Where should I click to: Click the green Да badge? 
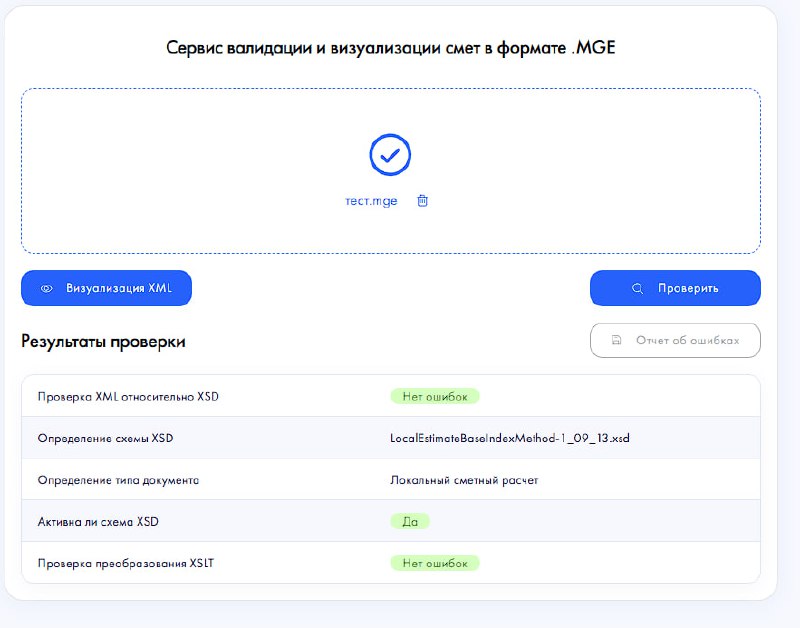[x=410, y=521]
